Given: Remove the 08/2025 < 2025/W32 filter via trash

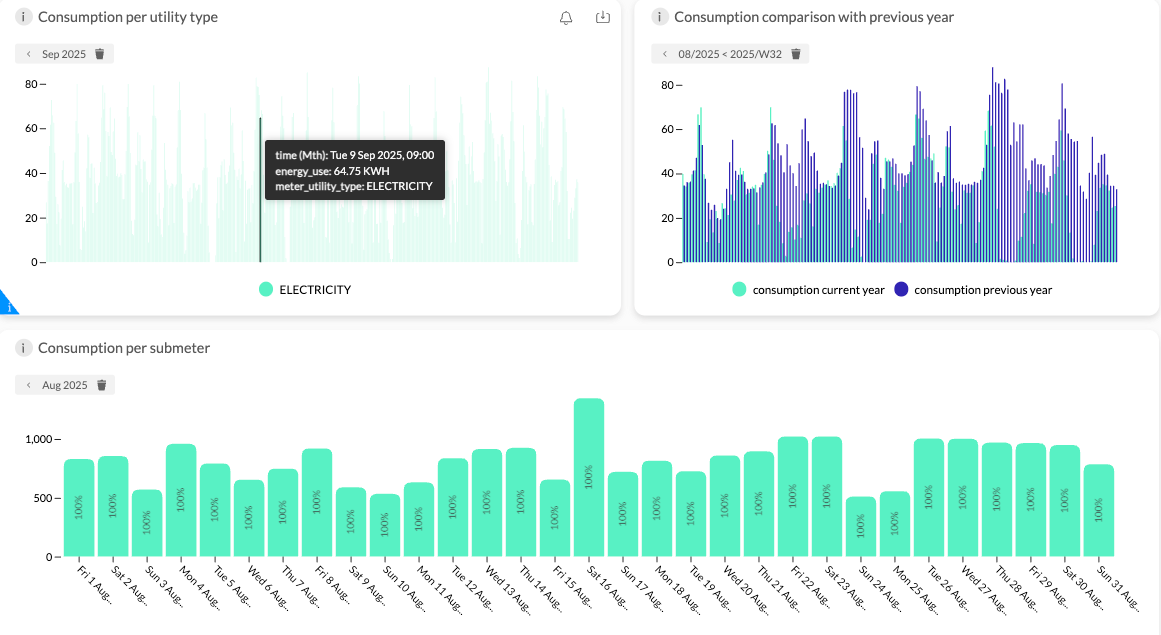Looking at the screenshot, I should pyautogui.click(x=796, y=54).
